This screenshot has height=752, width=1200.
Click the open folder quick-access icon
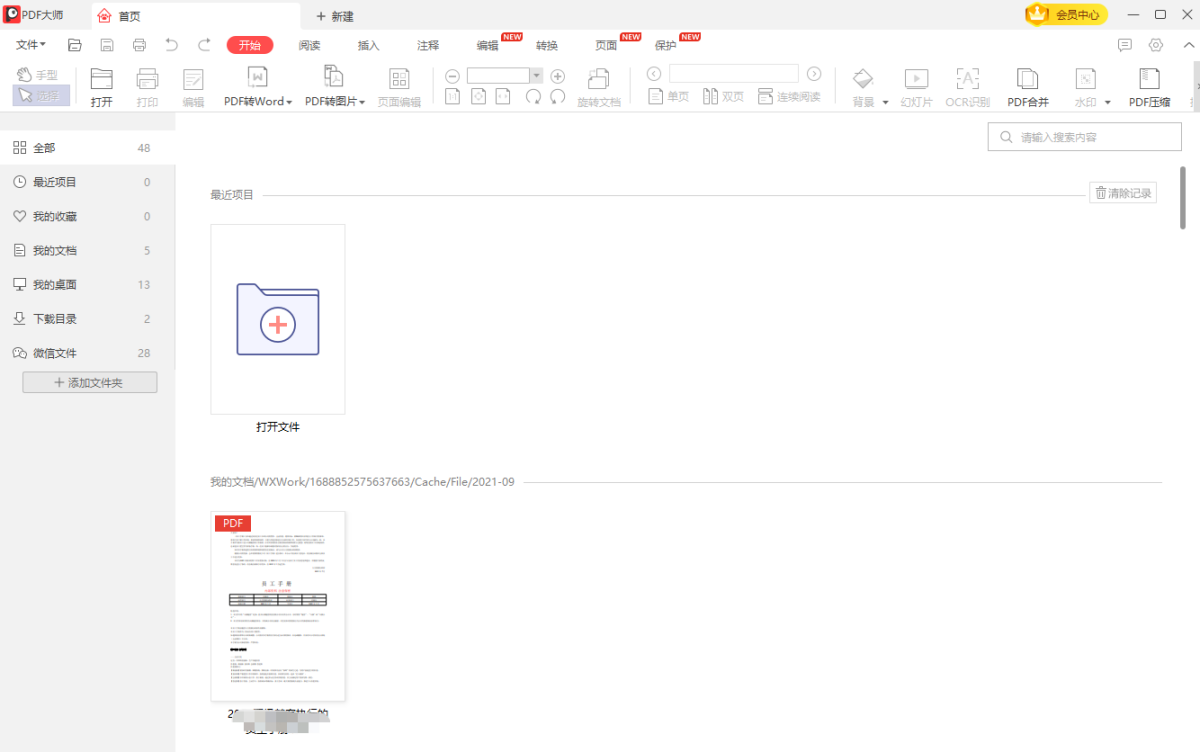click(75, 45)
